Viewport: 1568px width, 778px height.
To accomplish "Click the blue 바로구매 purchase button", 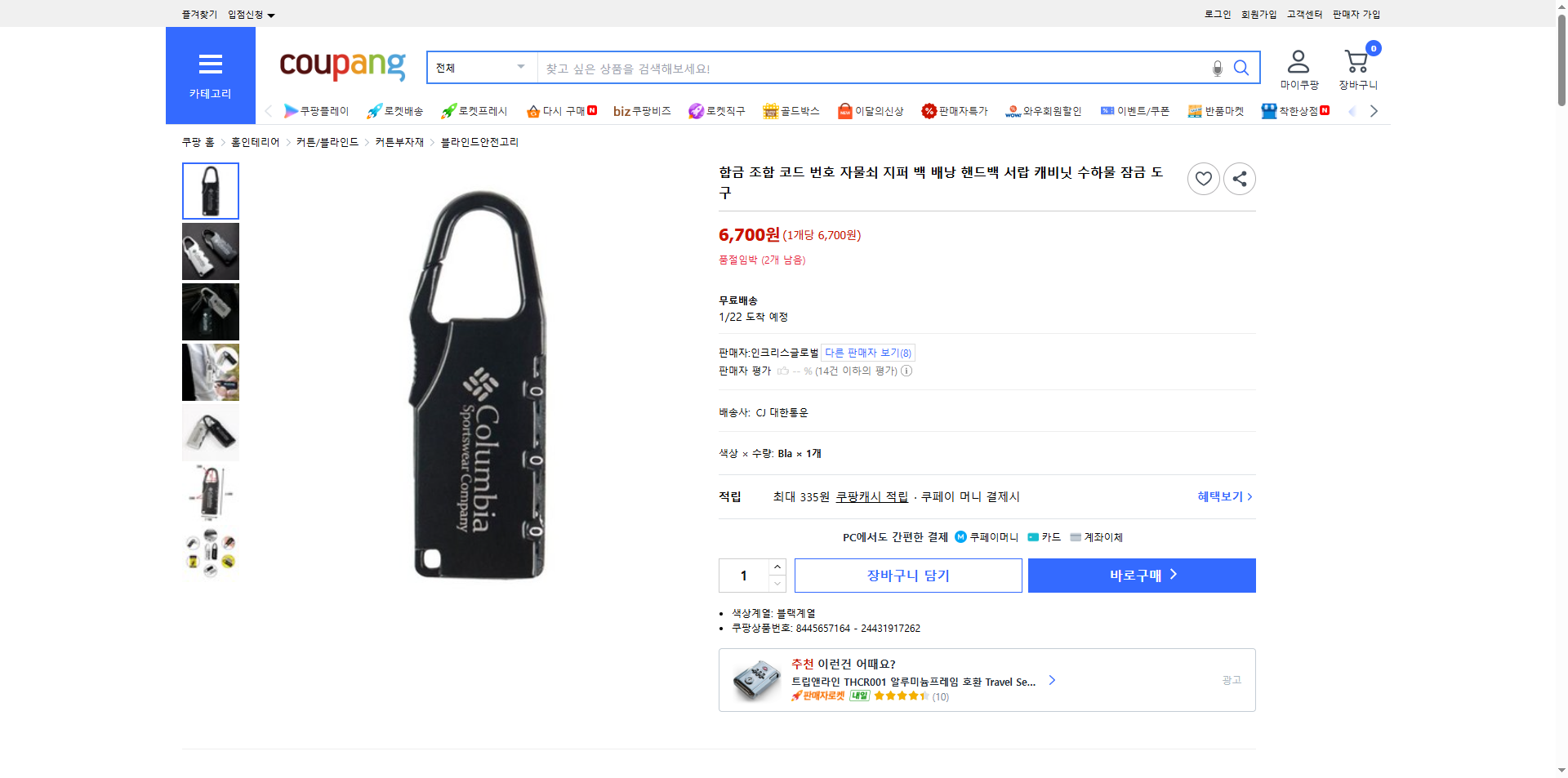I will (1141, 575).
